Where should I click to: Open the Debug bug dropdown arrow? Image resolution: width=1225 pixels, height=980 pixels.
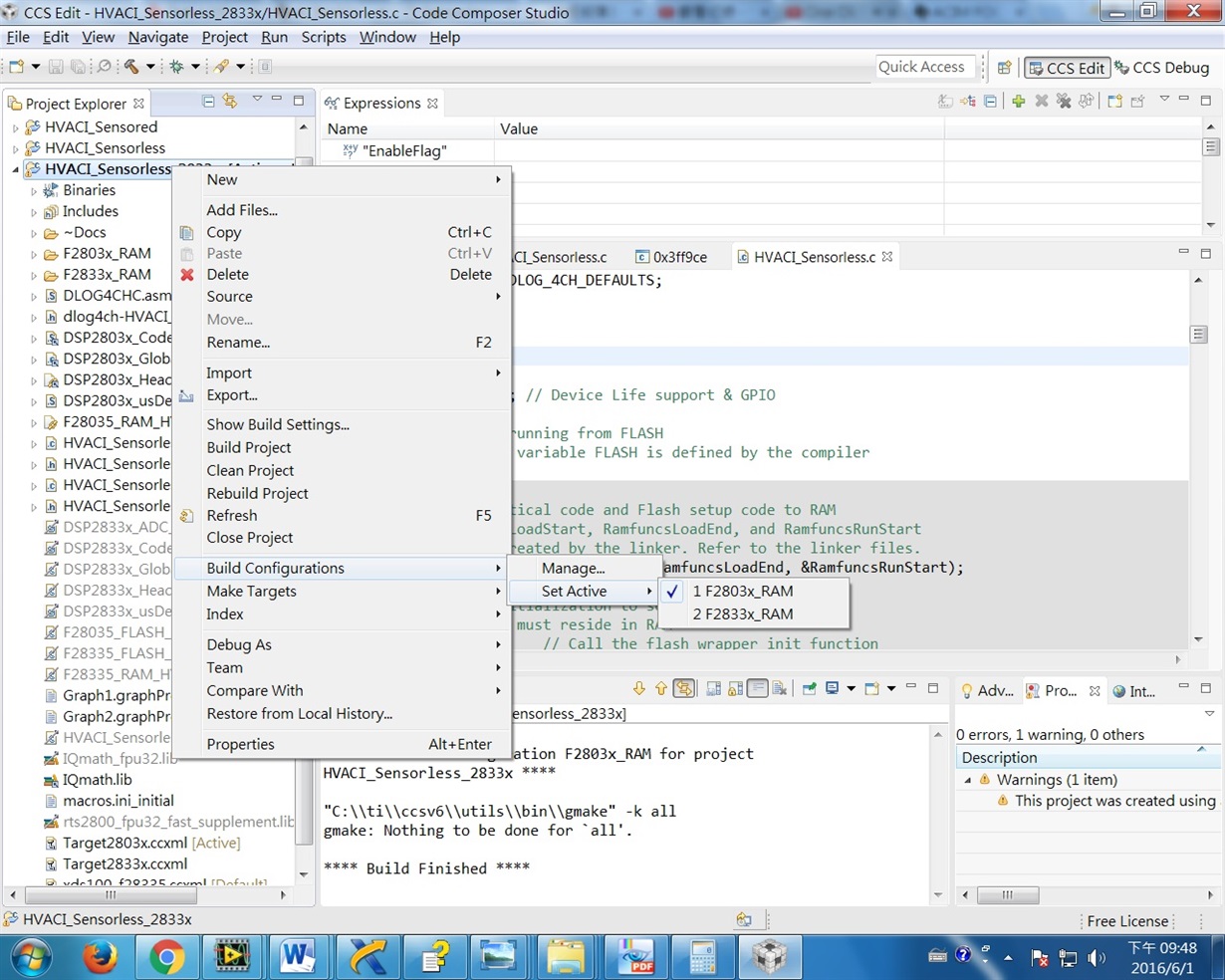click(195, 67)
